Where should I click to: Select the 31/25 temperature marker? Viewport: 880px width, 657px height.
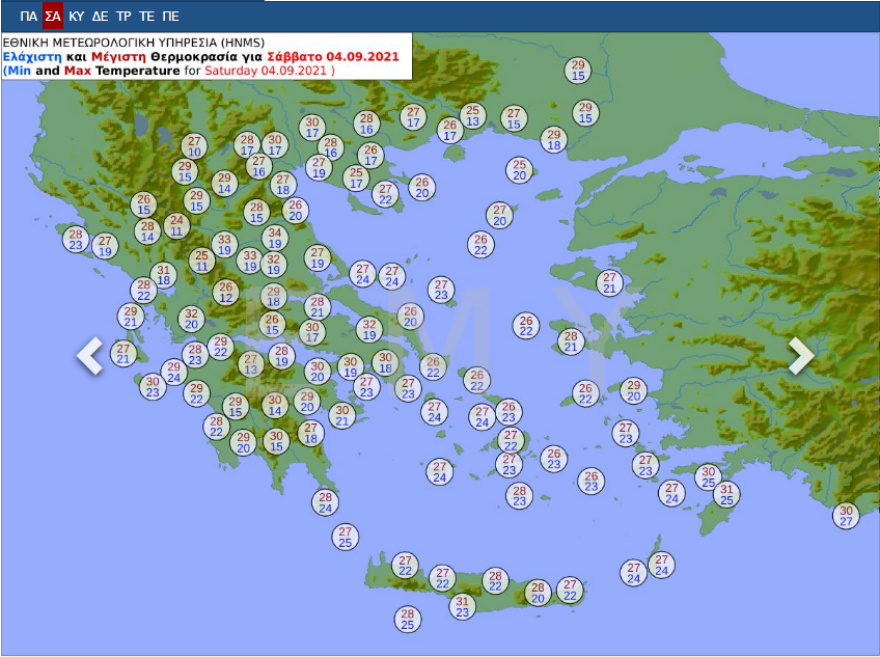(727, 494)
